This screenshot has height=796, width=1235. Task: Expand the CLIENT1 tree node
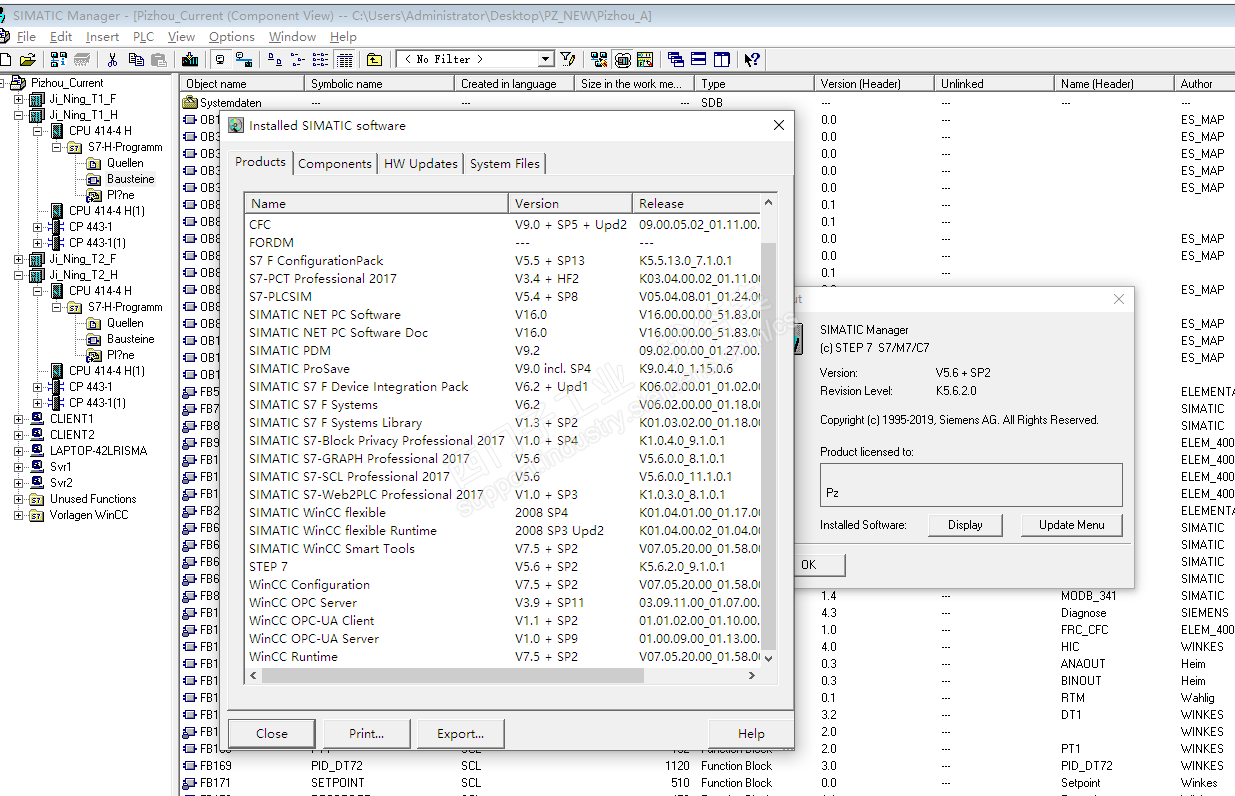tap(18, 419)
